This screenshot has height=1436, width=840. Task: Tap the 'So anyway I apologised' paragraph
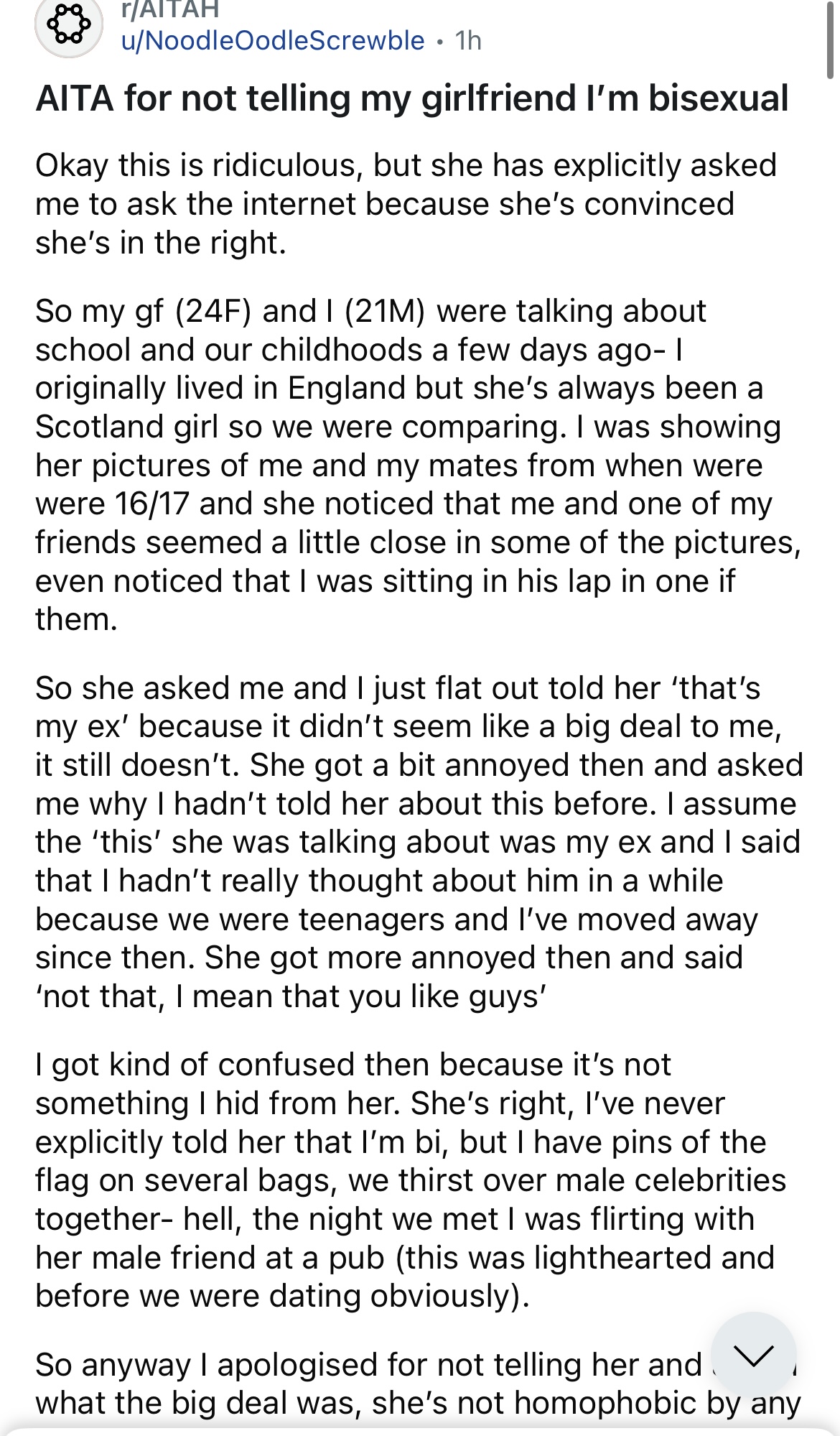418,1384
